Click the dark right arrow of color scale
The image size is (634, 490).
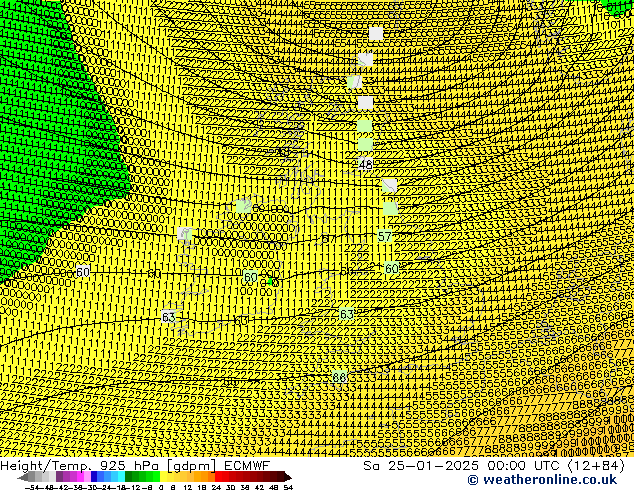(x=288, y=477)
